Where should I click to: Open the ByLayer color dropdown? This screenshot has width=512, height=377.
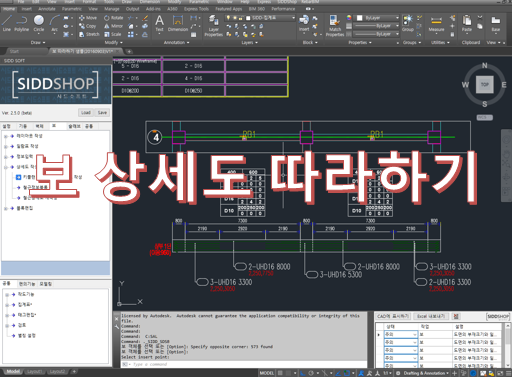(x=397, y=18)
